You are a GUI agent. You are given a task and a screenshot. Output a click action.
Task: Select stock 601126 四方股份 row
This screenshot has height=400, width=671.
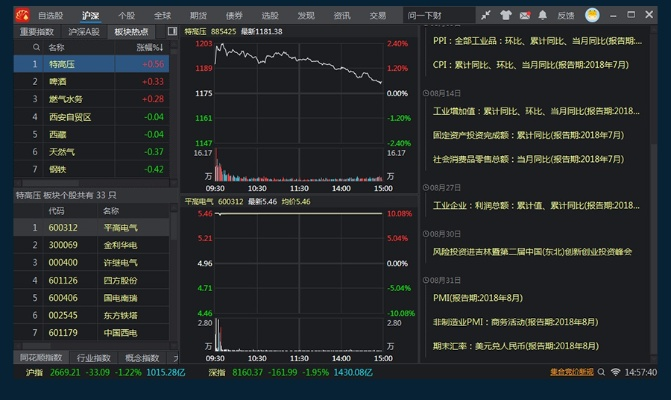pos(92,281)
